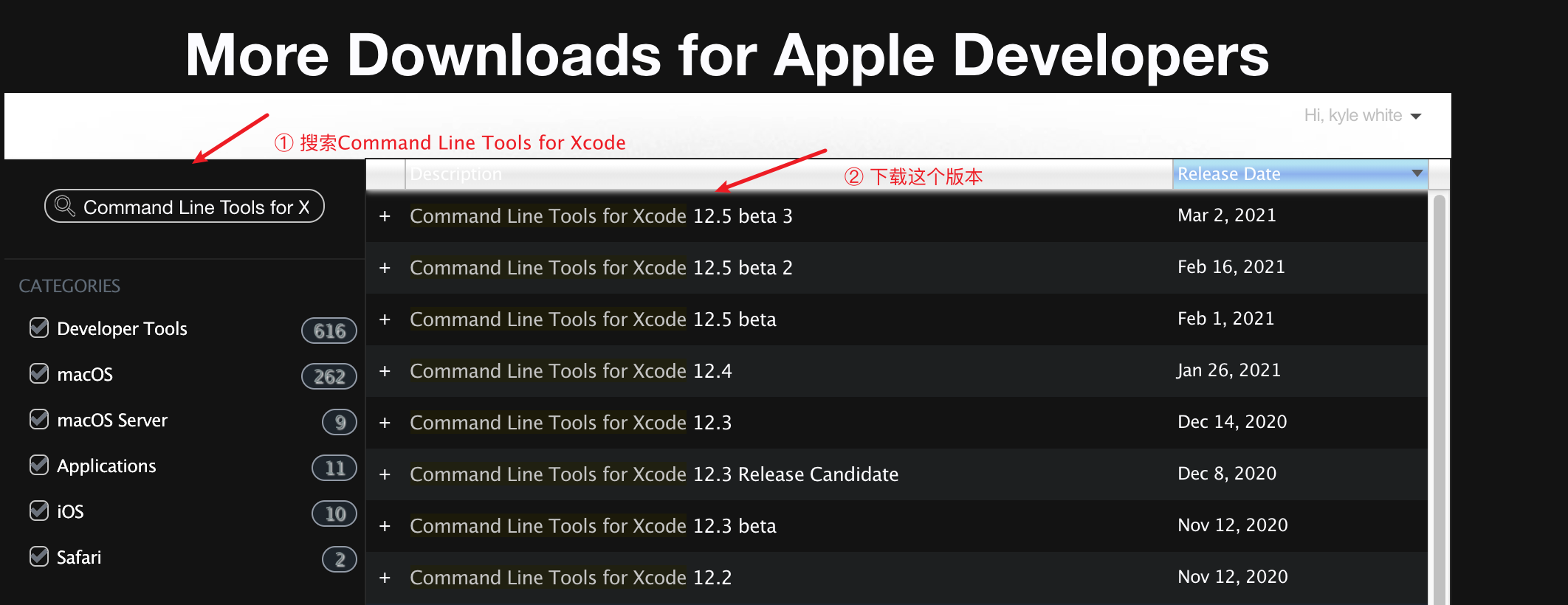Expand the Xcode 12.3 Release Candidate row
Image resolution: width=1568 pixels, height=605 pixels.
coord(385,474)
